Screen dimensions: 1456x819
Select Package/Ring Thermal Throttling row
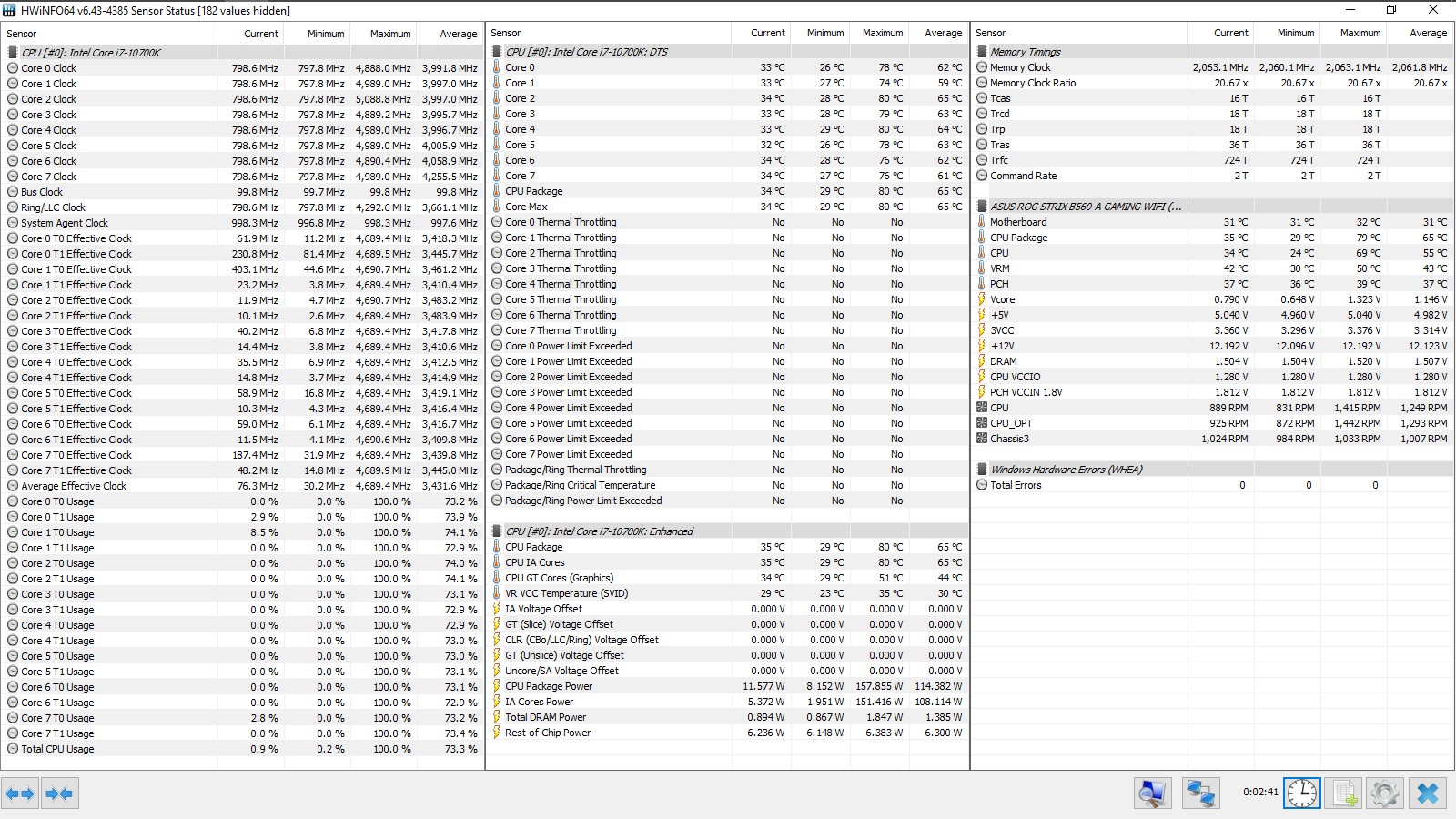point(727,470)
